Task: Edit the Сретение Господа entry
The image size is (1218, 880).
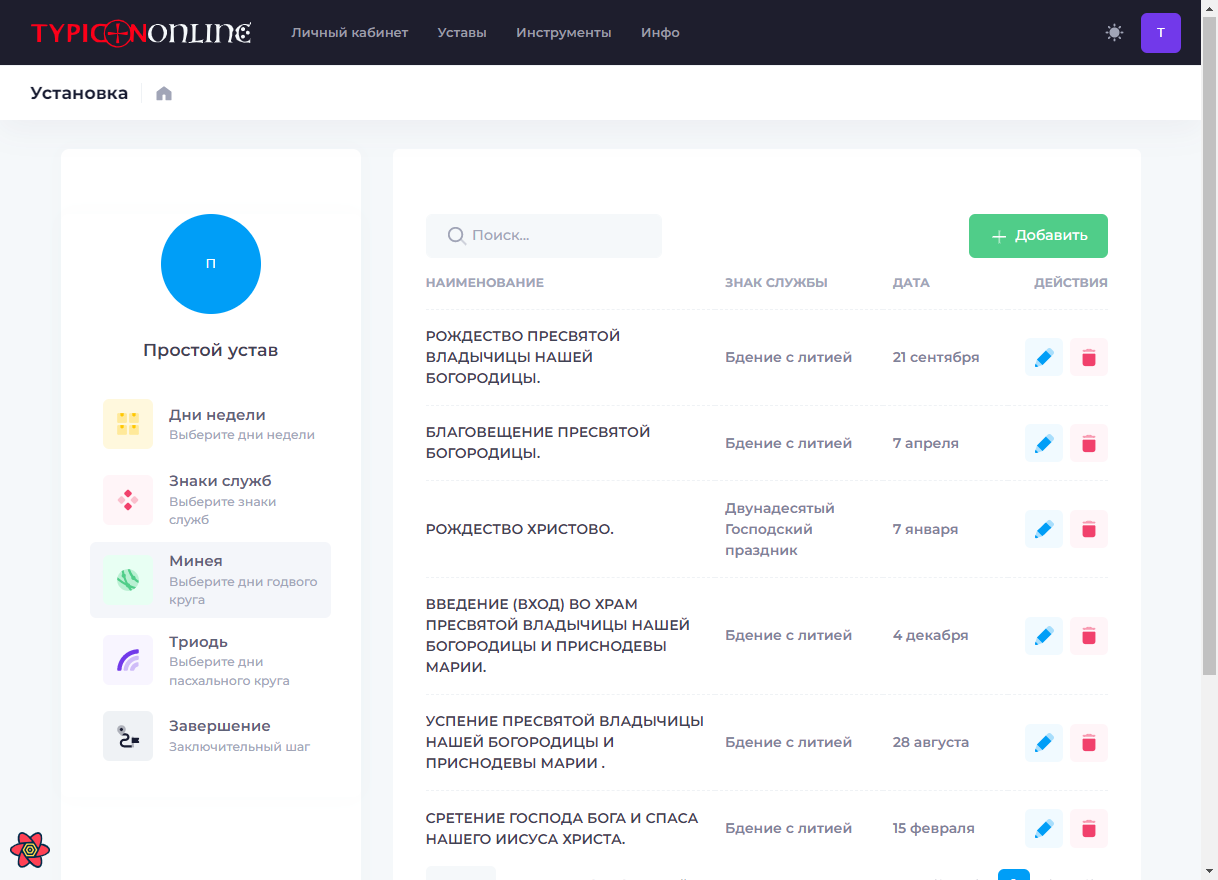Action: tap(1044, 828)
